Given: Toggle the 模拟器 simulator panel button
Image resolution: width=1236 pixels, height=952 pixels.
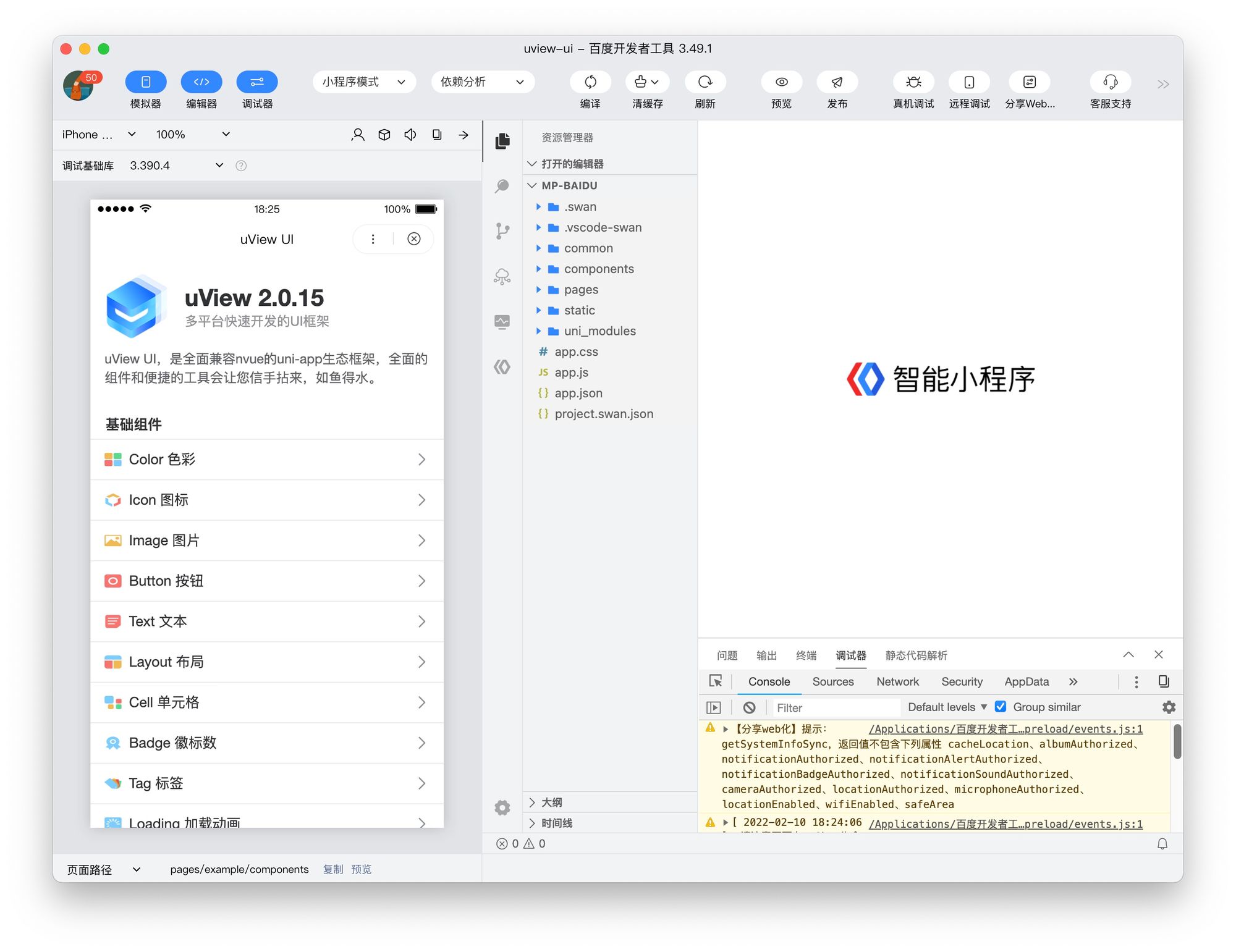Looking at the screenshot, I should [x=146, y=82].
